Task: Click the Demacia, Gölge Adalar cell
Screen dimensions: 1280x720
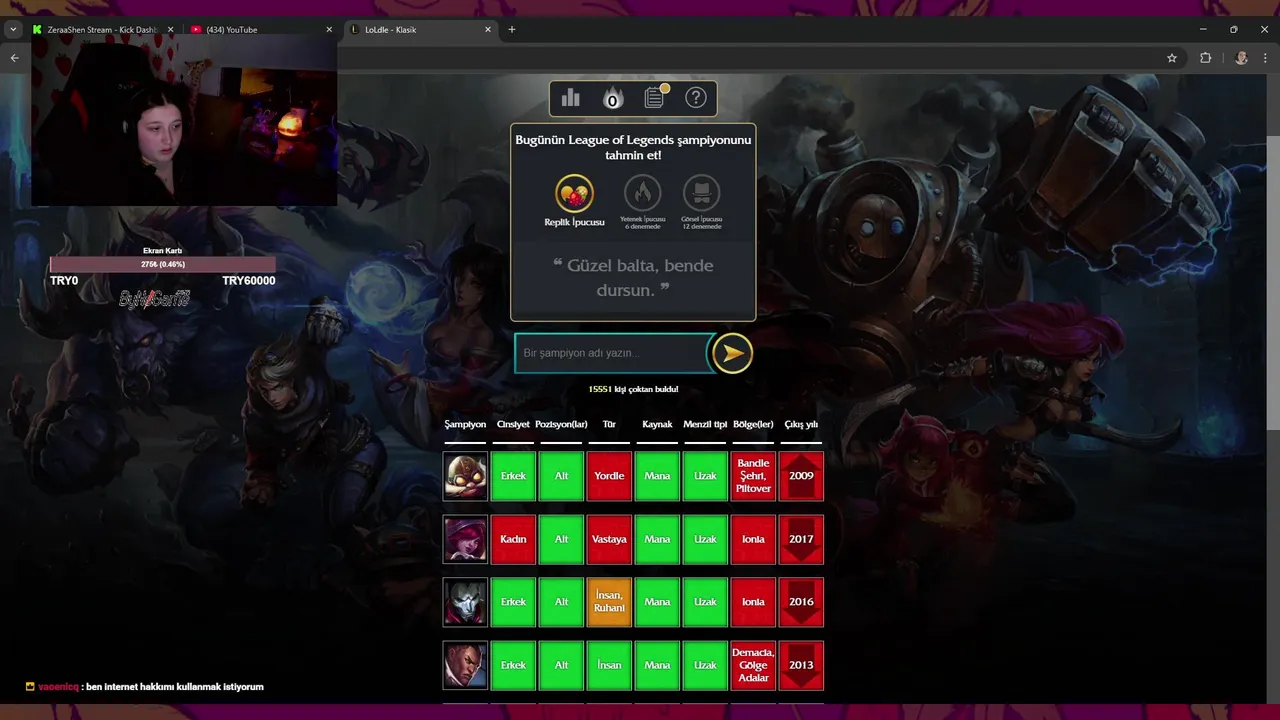Action: [753, 665]
